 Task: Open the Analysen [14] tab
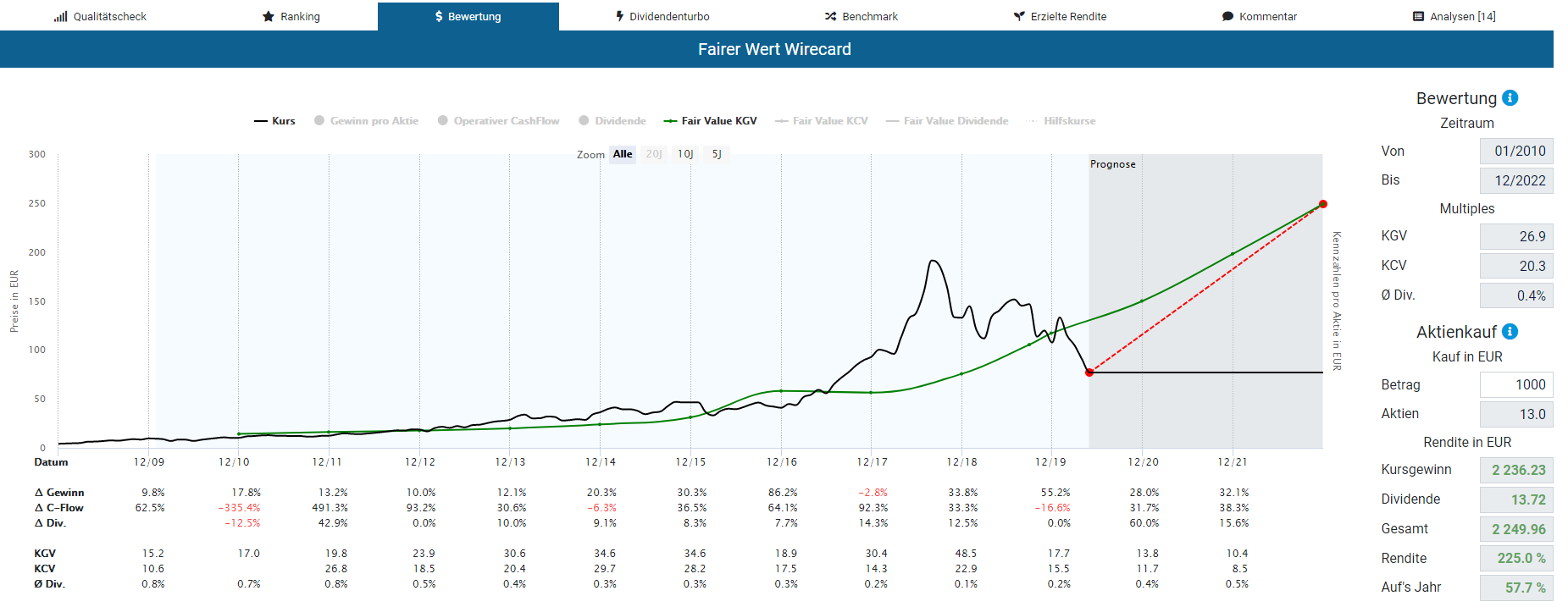(1454, 16)
